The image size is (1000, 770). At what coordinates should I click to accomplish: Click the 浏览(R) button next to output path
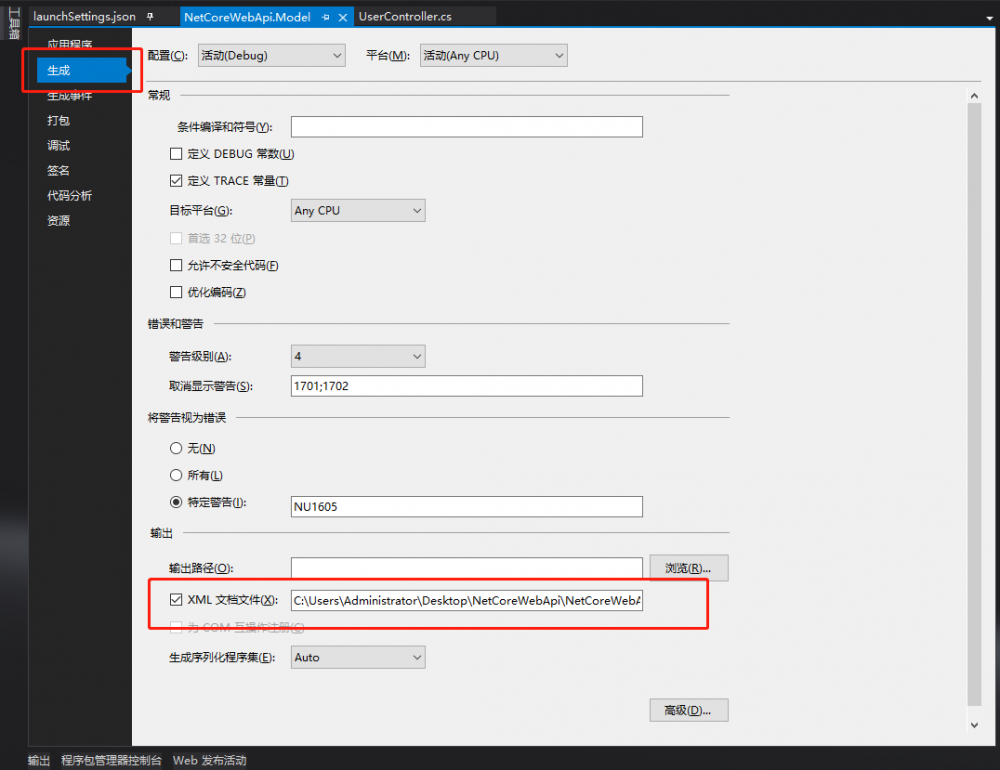pyautogui.click(x=688, y=567)
